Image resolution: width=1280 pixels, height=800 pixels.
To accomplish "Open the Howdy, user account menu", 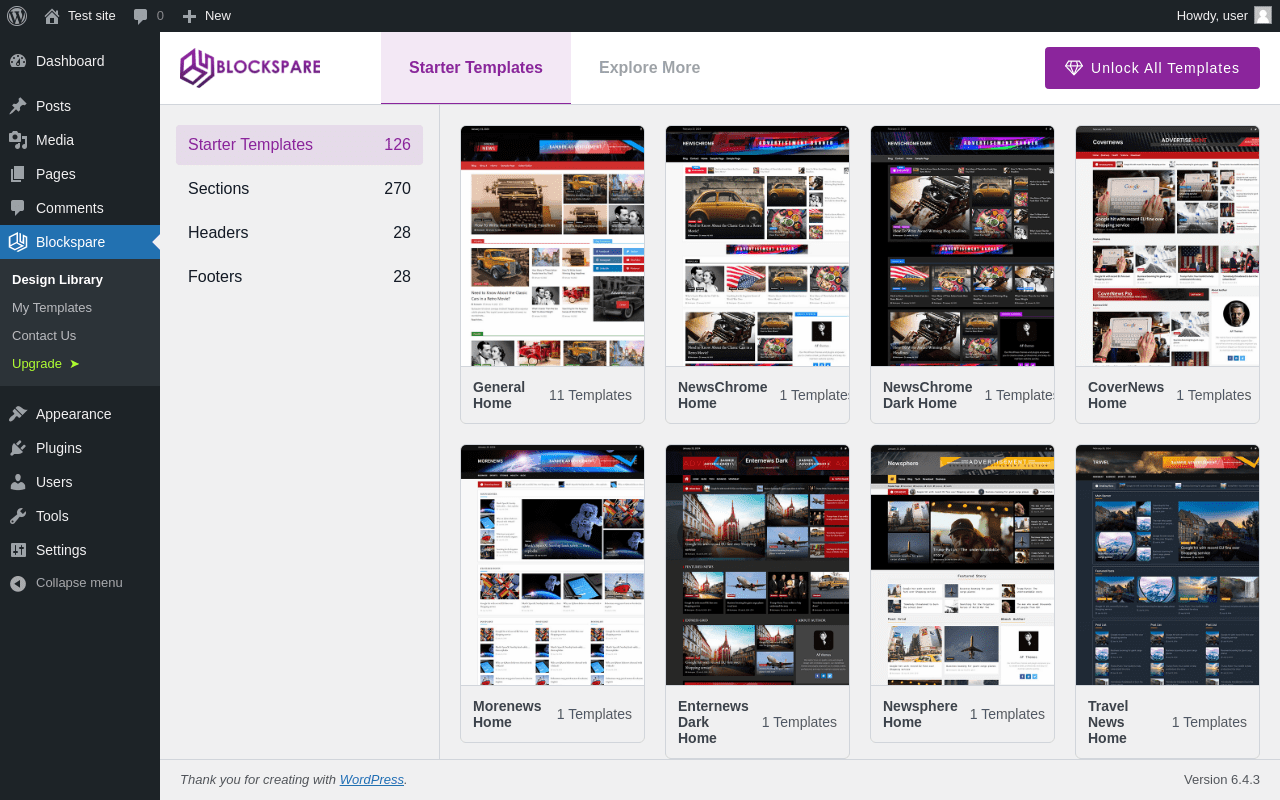I will (1211, 16).
